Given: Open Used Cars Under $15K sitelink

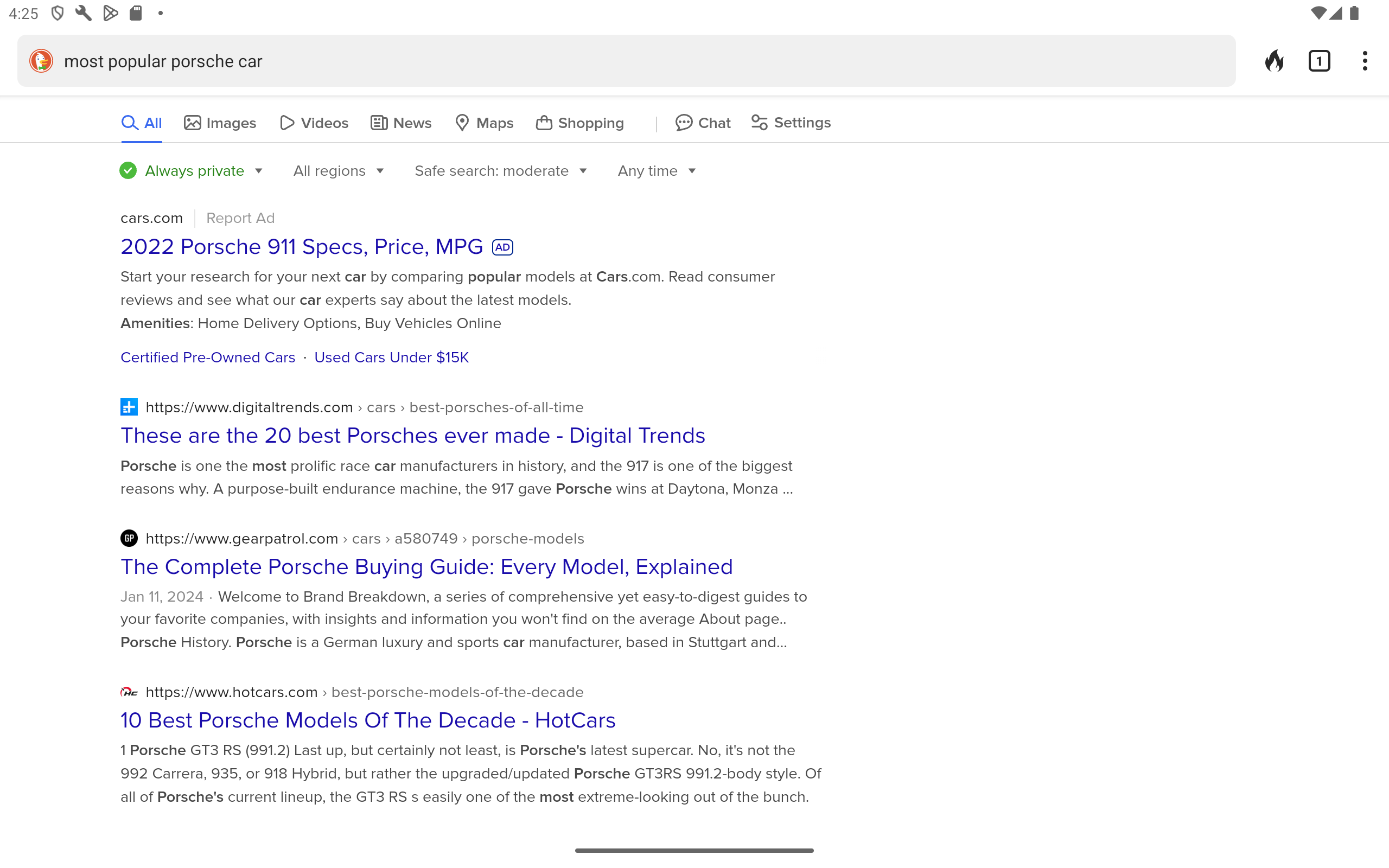Looking at the screenshot, I should pyautogui.click(x=391, y=357).
